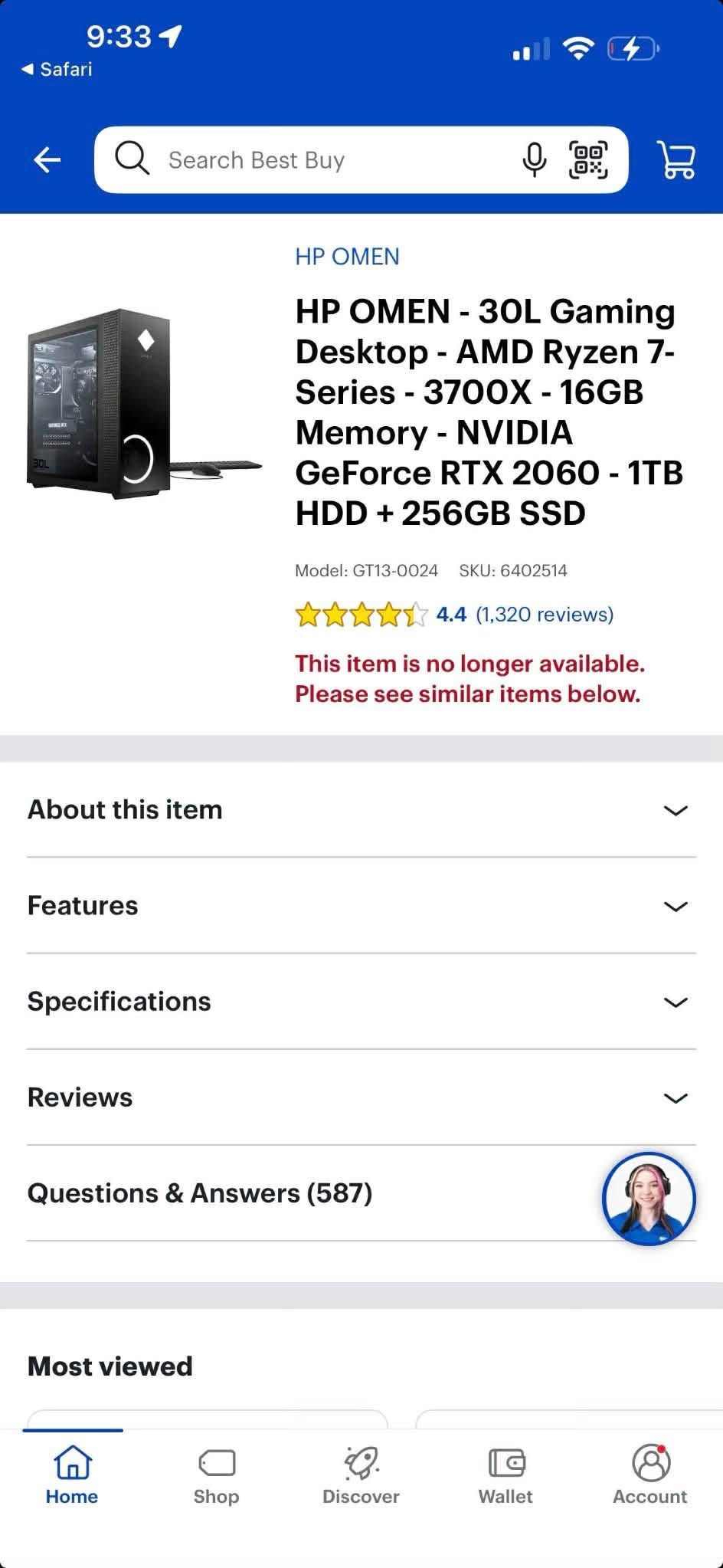This screenshot has width=723, height=1568.
Task: Open the QR code scanner icon
Action: click(x=588, y=160)
